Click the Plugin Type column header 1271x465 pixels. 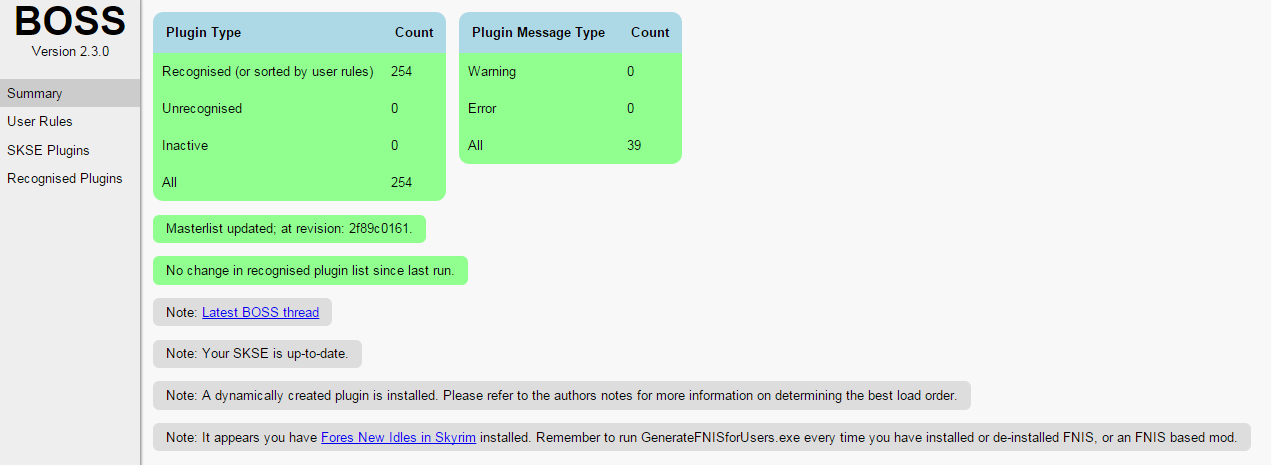click(203, 32)
